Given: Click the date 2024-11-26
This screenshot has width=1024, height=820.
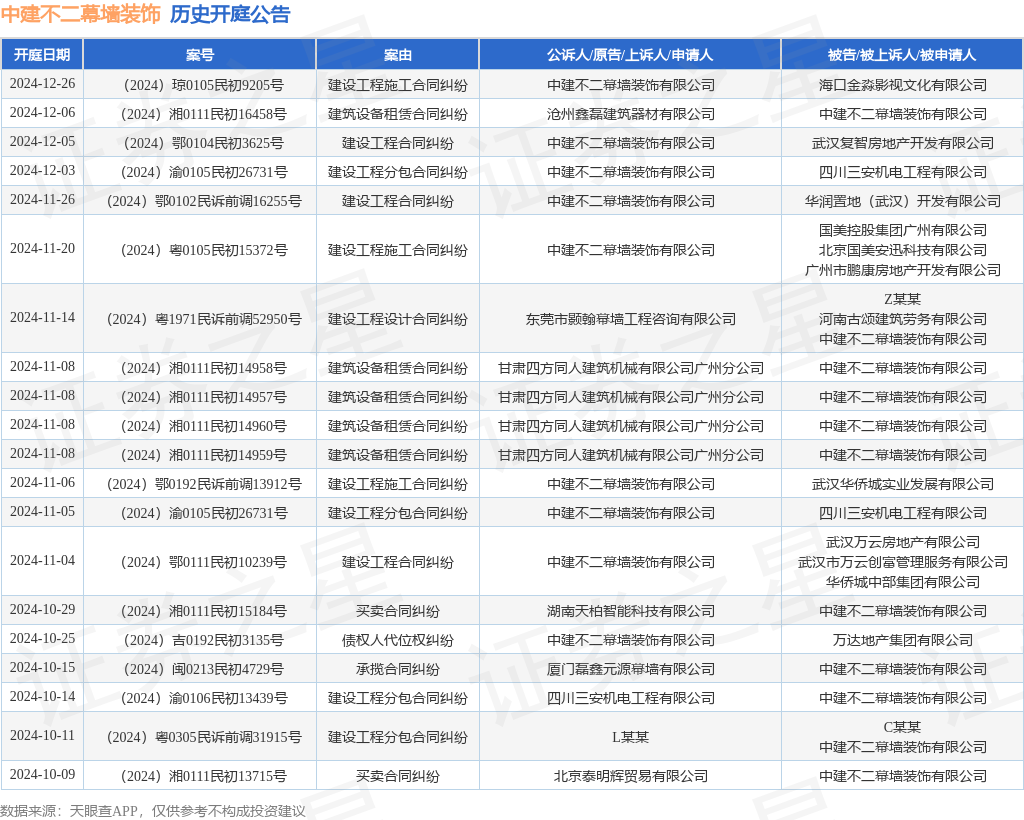Looking at the screenshot, I should pos(42,199).
